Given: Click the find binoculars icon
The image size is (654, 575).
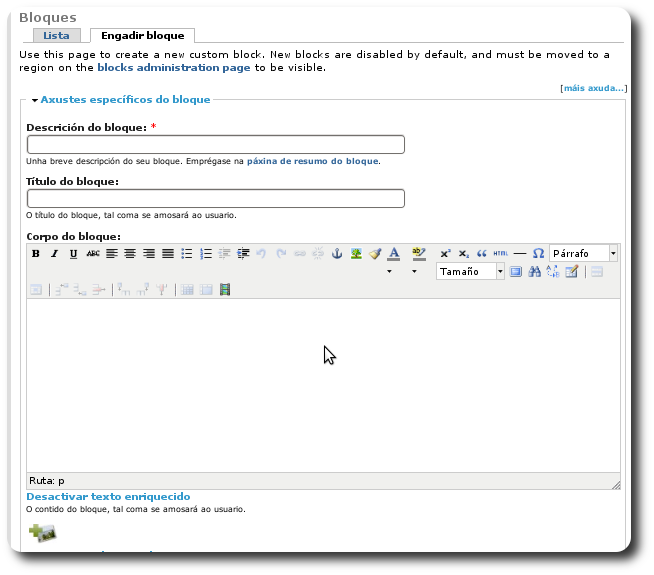Looking at the screenshot, I should coord(534,272).
